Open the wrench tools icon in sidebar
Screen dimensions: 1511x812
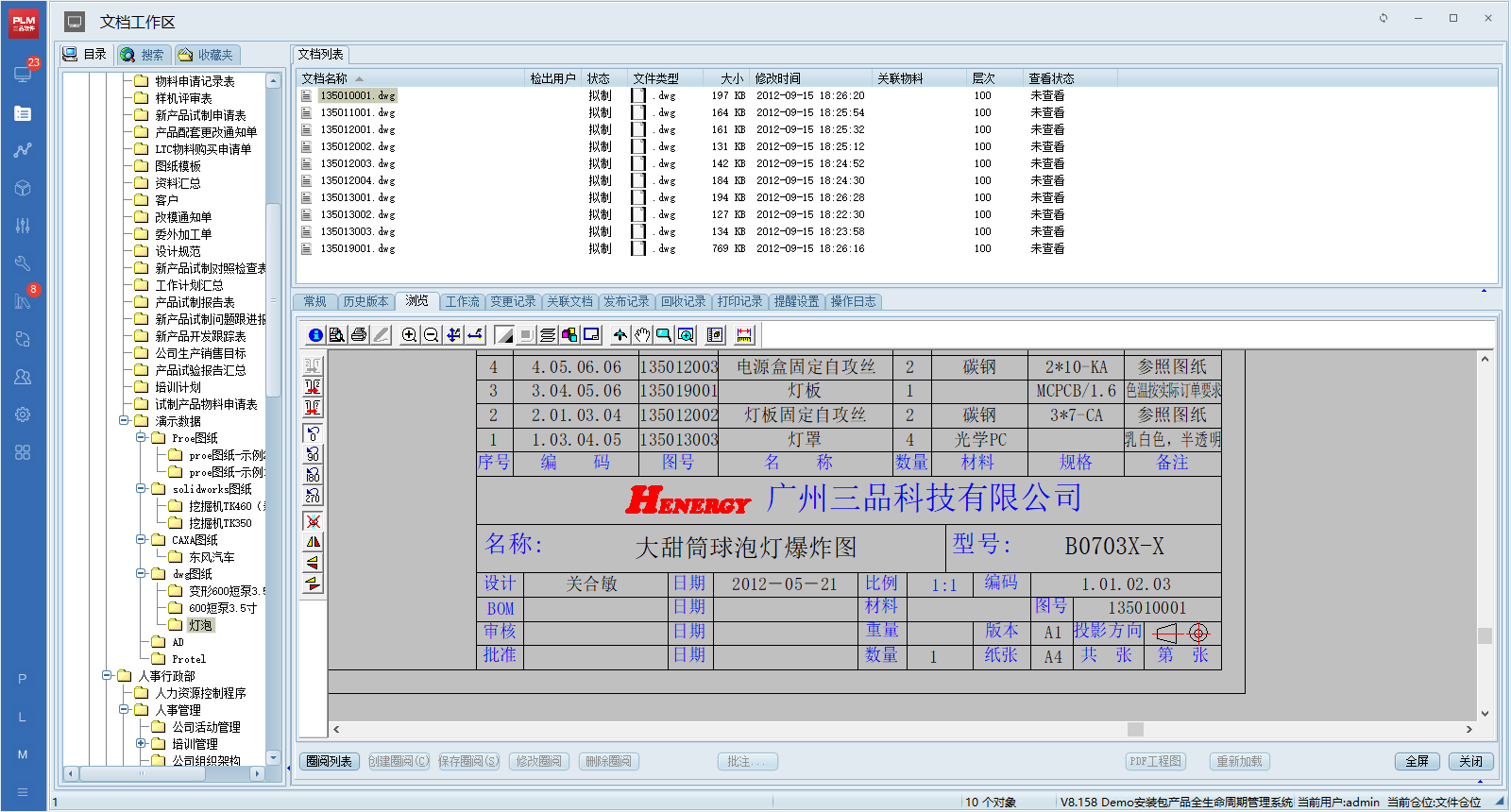[x=23, y=263]
